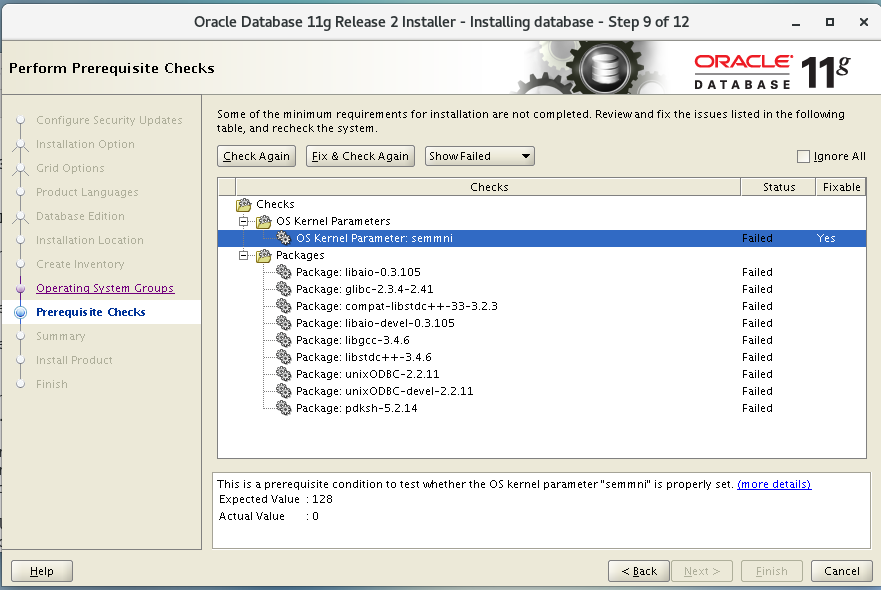Go to Operating System Groups step
Screen dimensions: 881x590
[x=105, y=288]
